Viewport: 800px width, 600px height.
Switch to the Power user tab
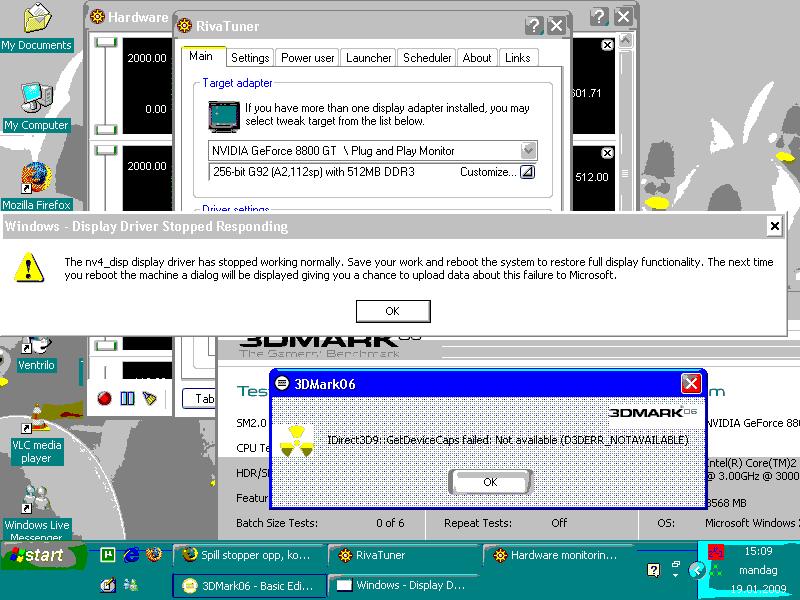coord(308,58)
